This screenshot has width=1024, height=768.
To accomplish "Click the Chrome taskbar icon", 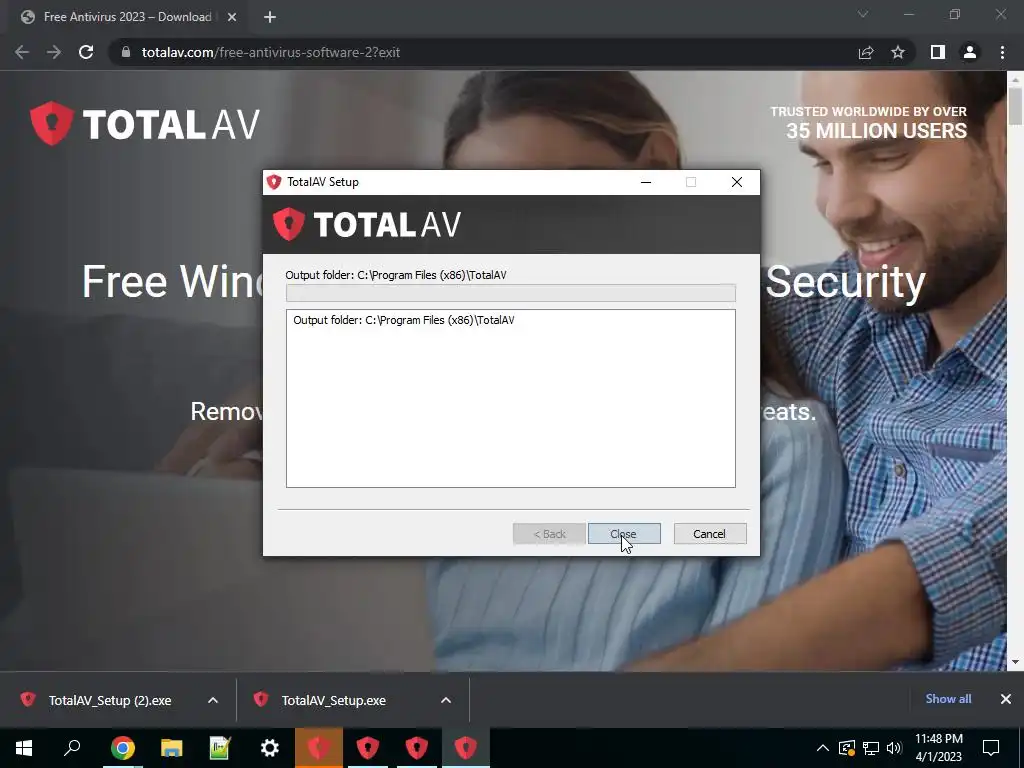I will [122, 748].
